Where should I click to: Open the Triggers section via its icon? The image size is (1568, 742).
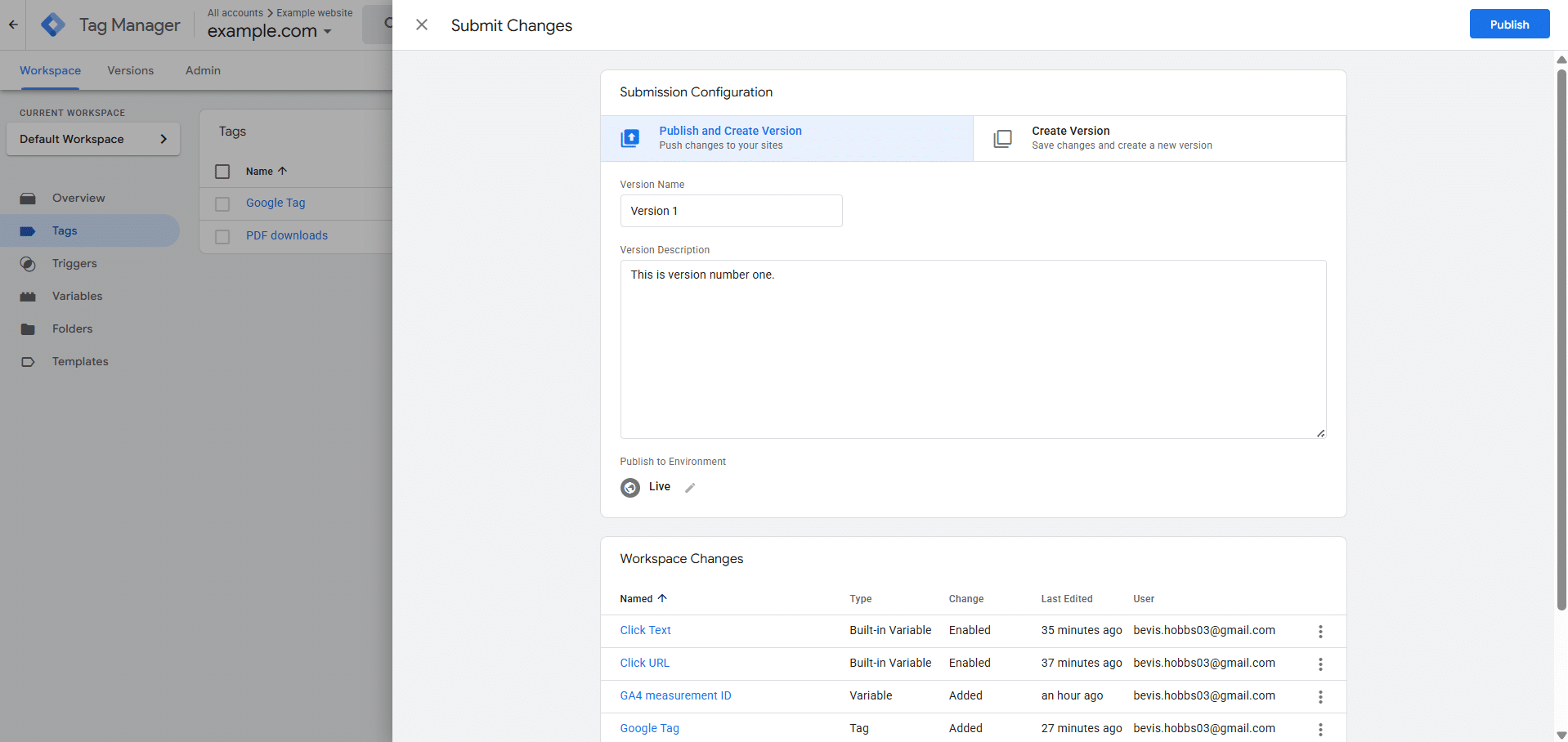(x=28, y=263)
